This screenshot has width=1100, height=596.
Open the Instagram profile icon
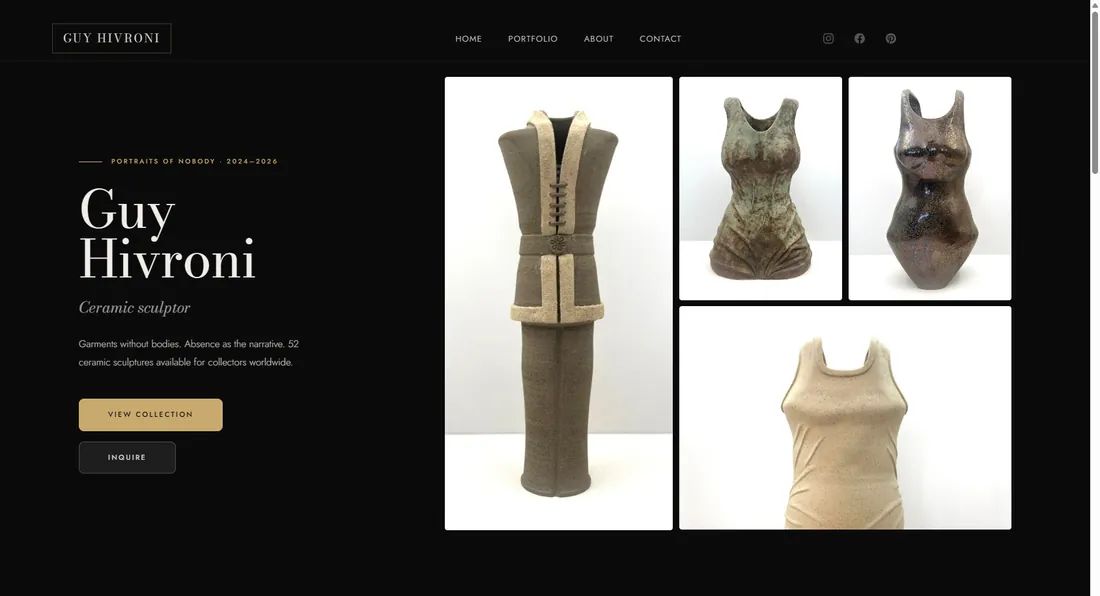tap(828, 39)
